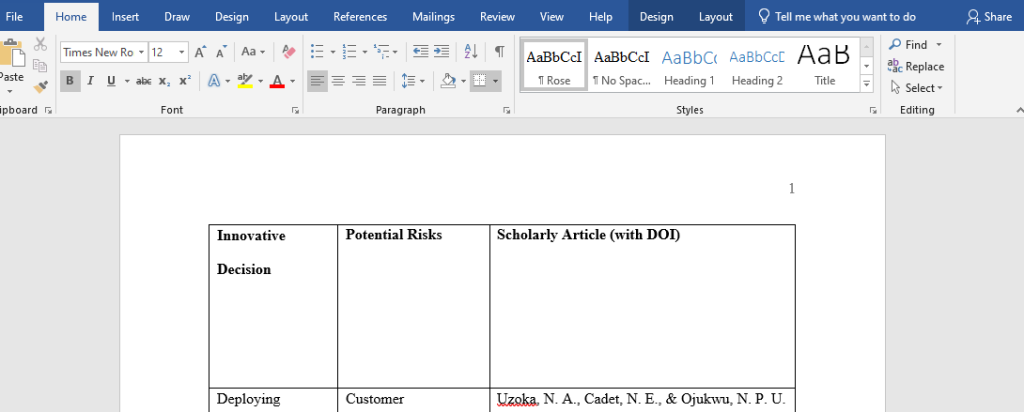
Task: Apply the red font color swatch
Action: point(277,81)
